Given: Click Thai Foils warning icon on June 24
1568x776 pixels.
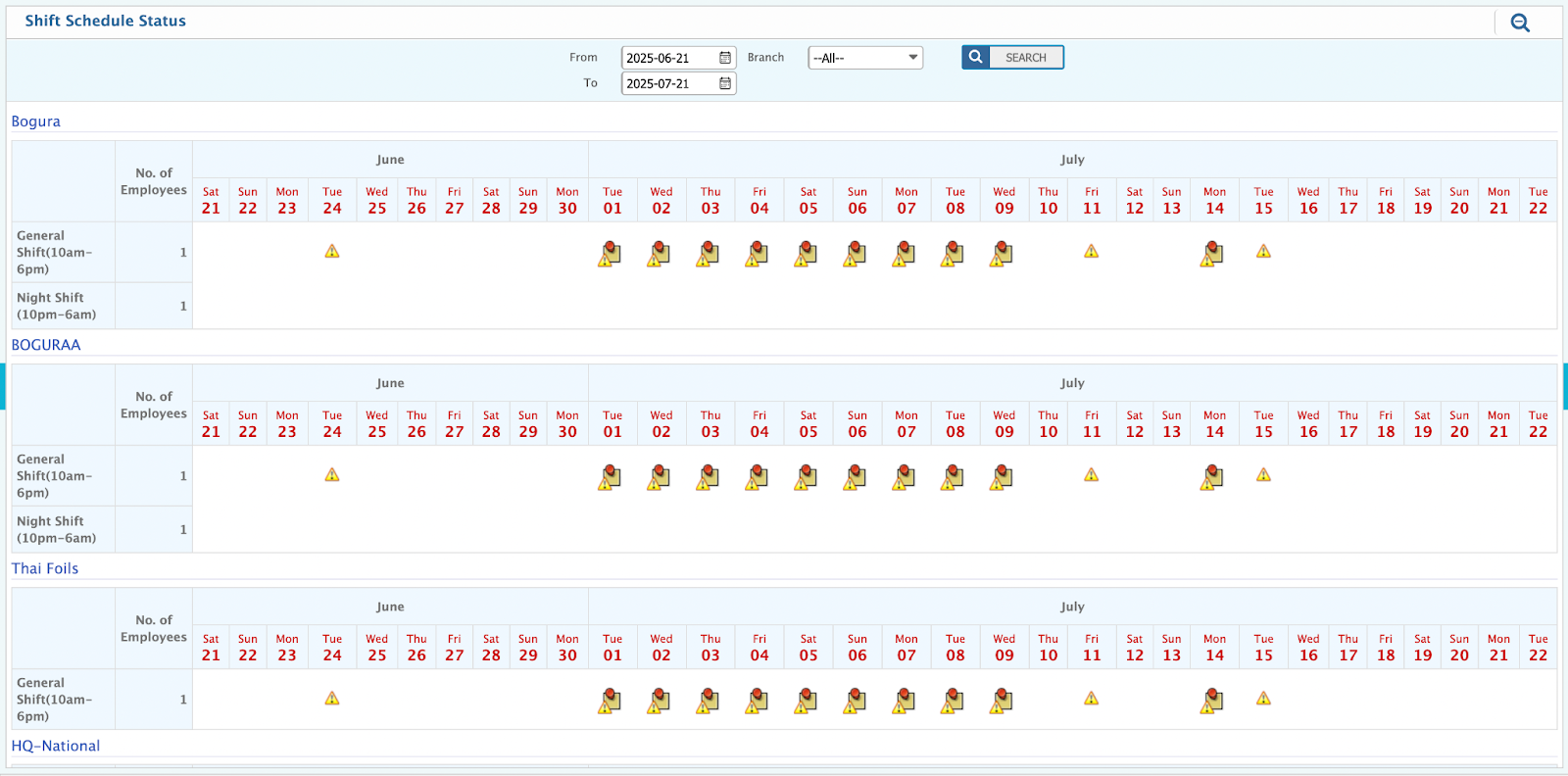Looking at the screenshot, I should coord(332,699).
